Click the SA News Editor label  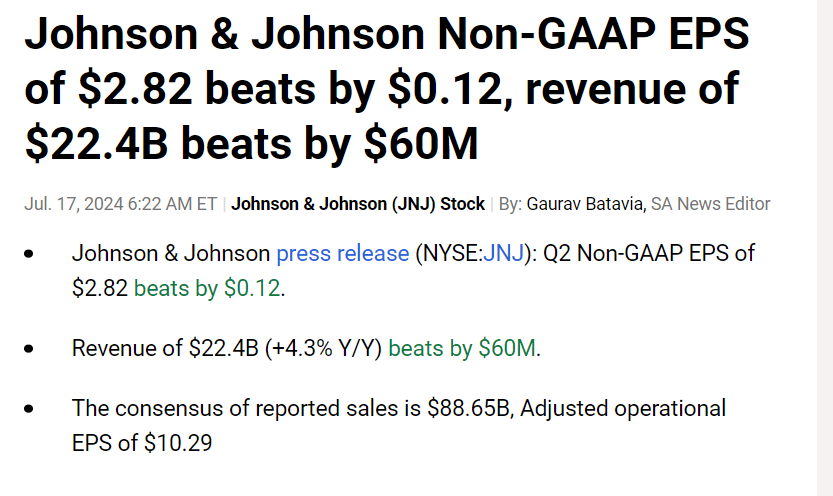(710, 203)
